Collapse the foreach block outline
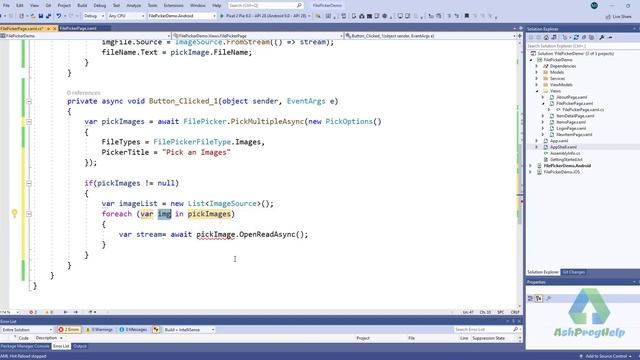The width and height of the screenshot is (640, 360). [x=29, y=214]
